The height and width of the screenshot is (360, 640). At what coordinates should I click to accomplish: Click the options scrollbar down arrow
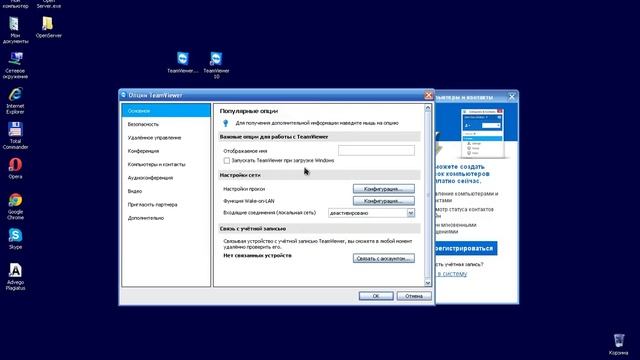pos(428,282)
